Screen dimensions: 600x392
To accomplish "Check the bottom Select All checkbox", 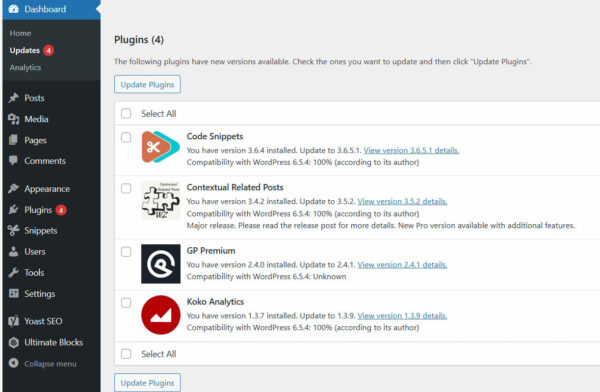I will pos(126,354).
